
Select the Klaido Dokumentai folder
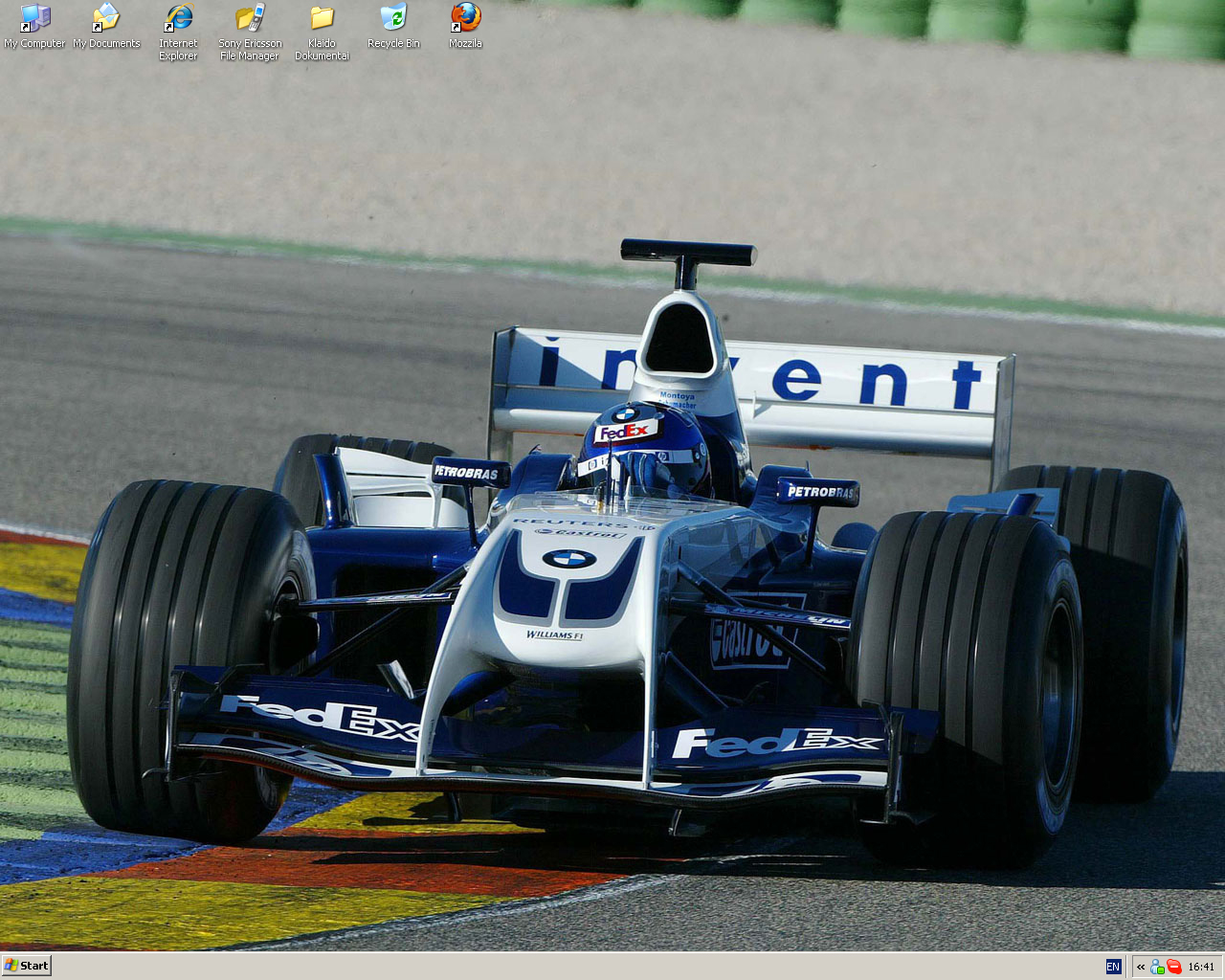322,33
